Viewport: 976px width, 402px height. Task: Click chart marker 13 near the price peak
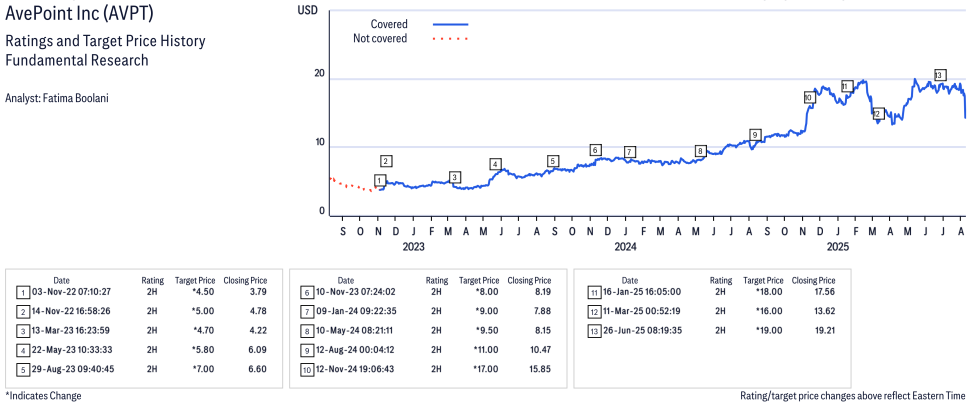940,75
